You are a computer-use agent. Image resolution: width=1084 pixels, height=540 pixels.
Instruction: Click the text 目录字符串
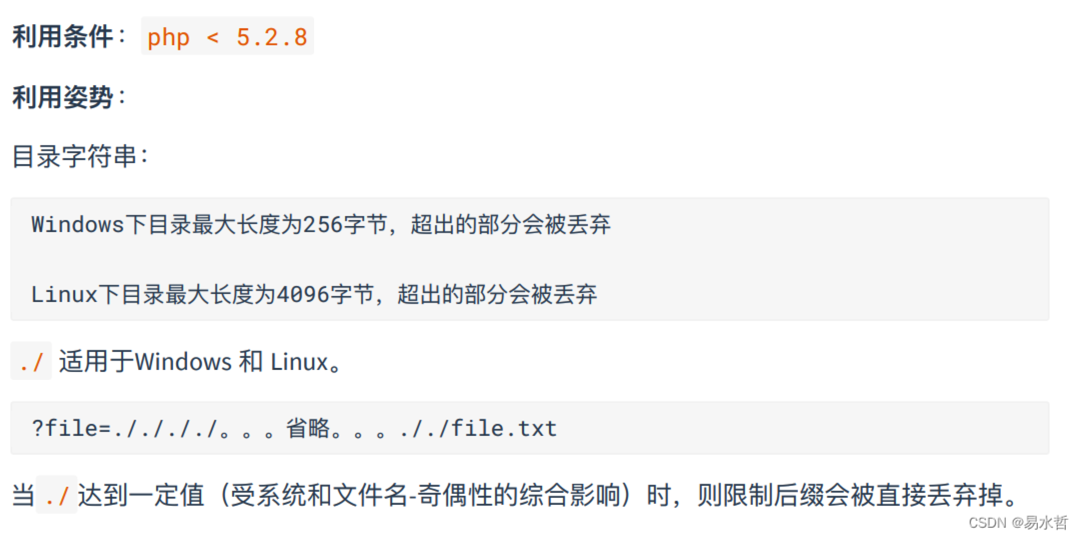click(75, 156)
